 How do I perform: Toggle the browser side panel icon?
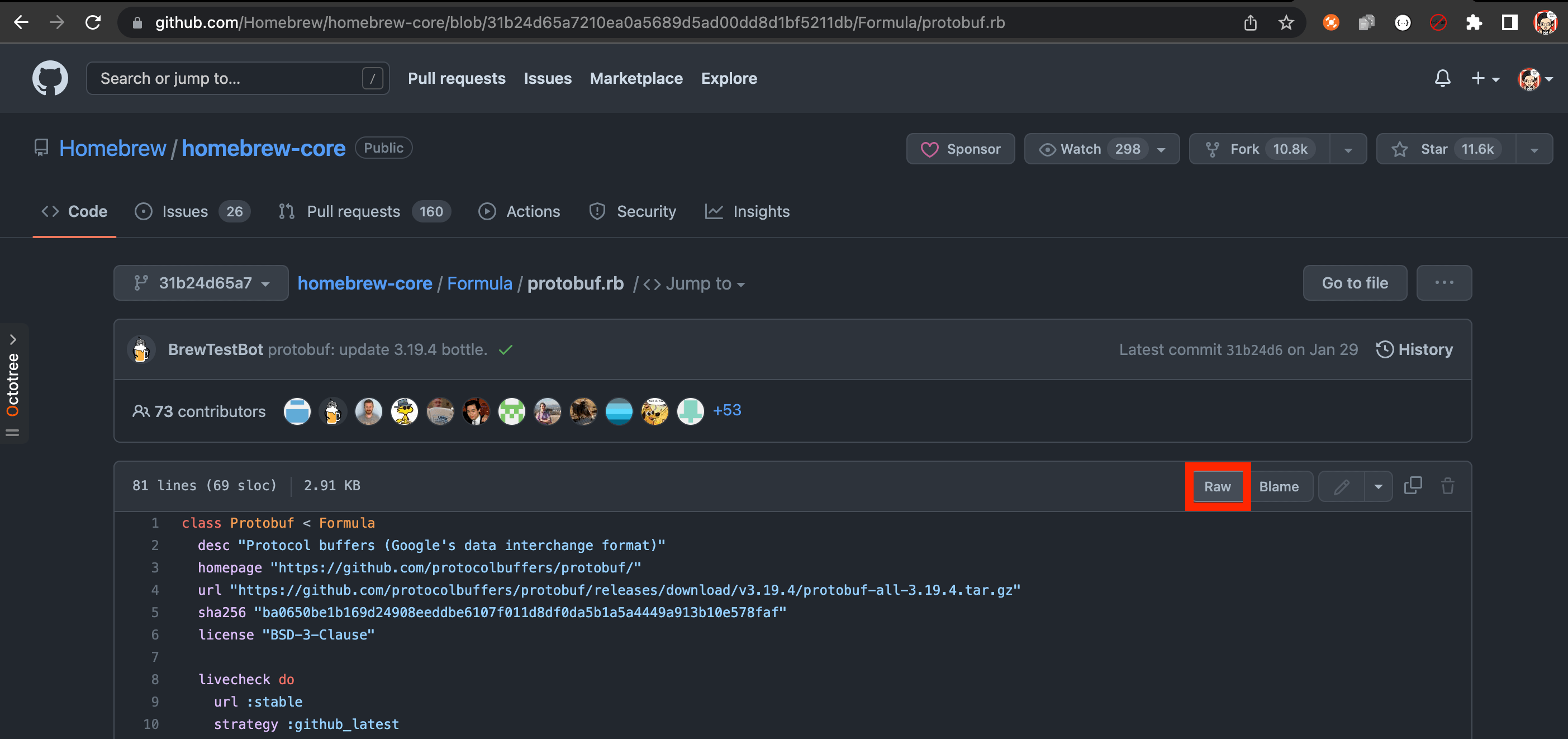[x=1509, y=22]
